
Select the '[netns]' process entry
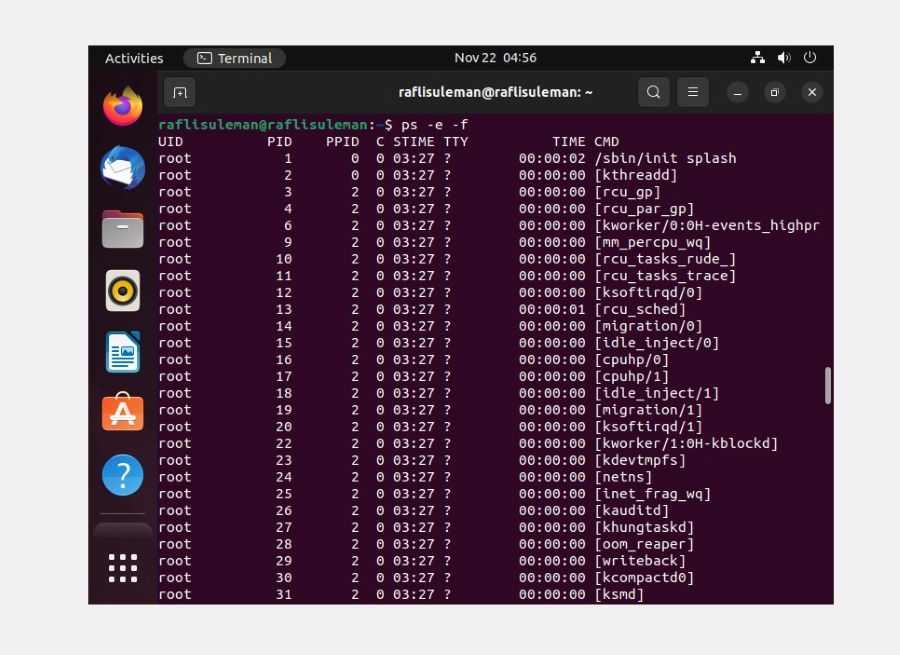coord(623,477)
